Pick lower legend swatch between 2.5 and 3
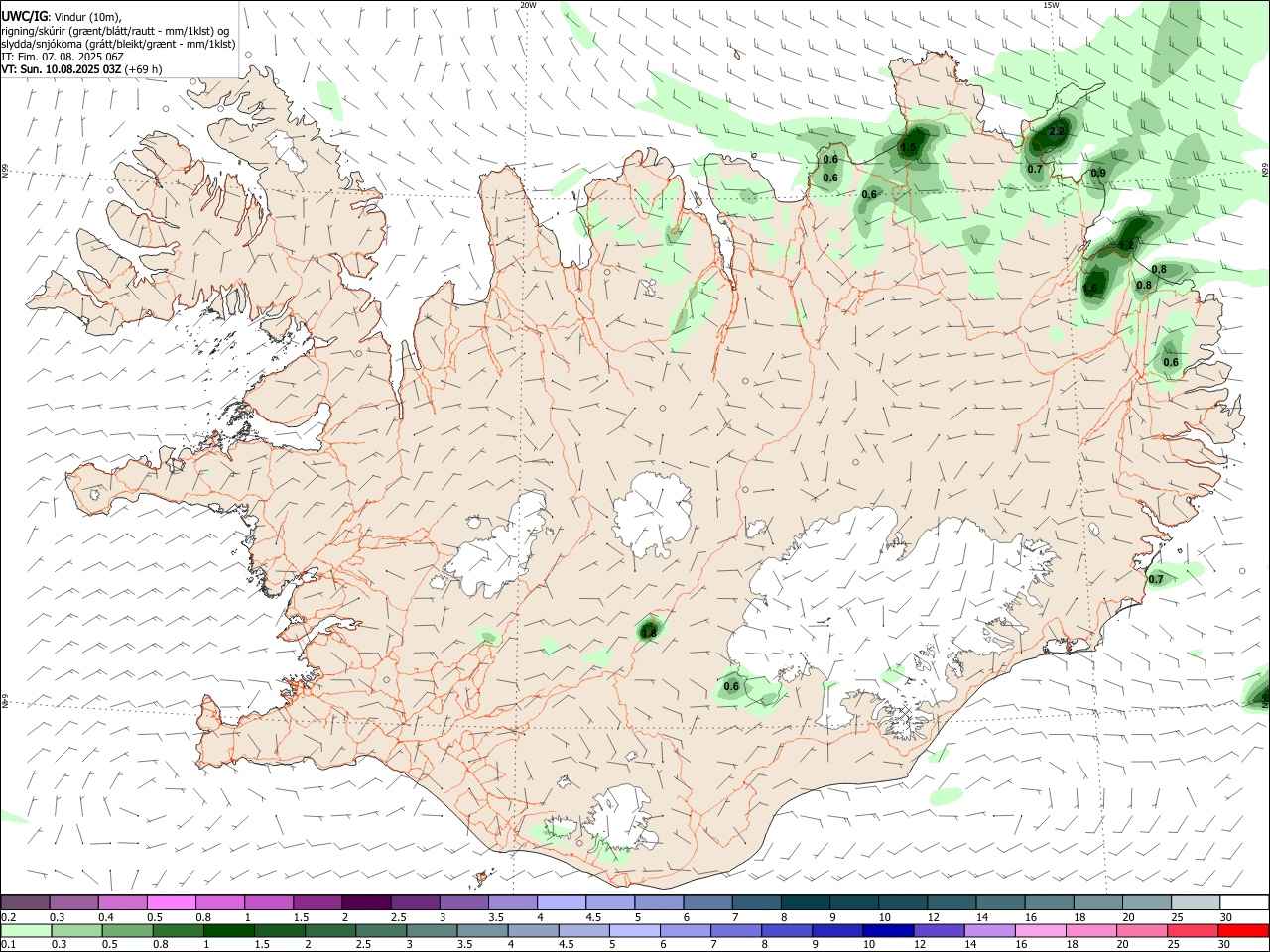Viewport: 1270px width, 952px height. click(382, 931)
